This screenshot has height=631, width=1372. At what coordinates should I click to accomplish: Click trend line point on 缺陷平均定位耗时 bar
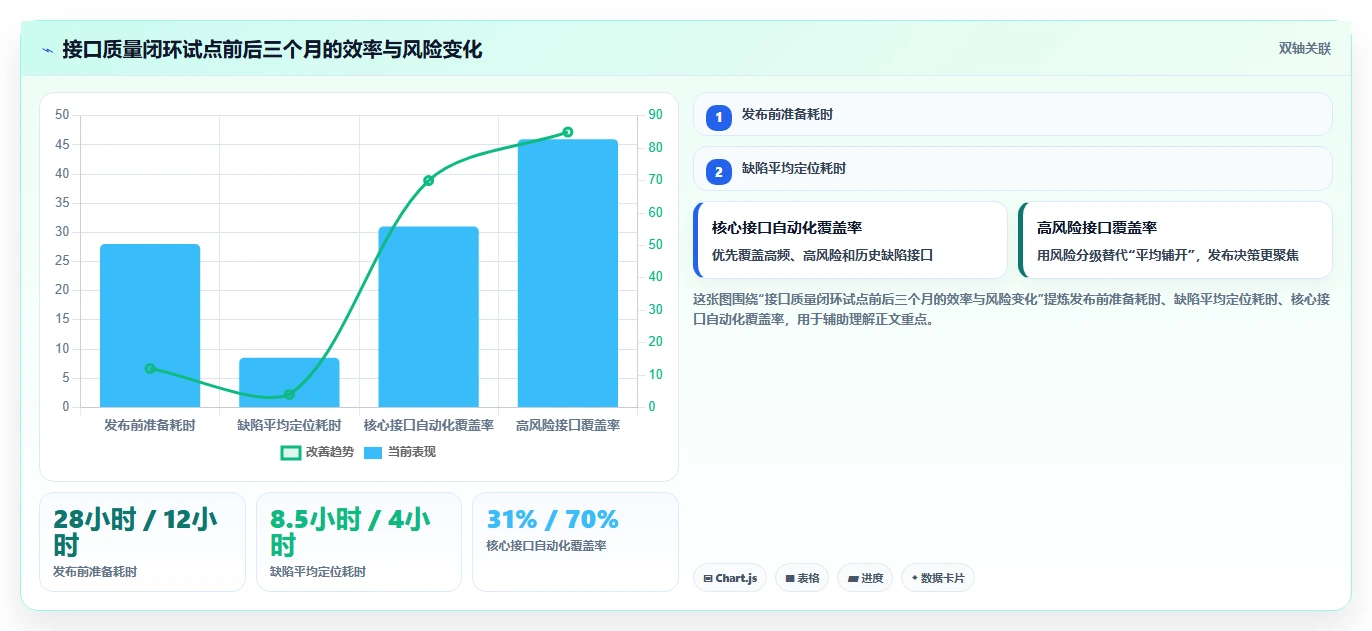(289, 394)
